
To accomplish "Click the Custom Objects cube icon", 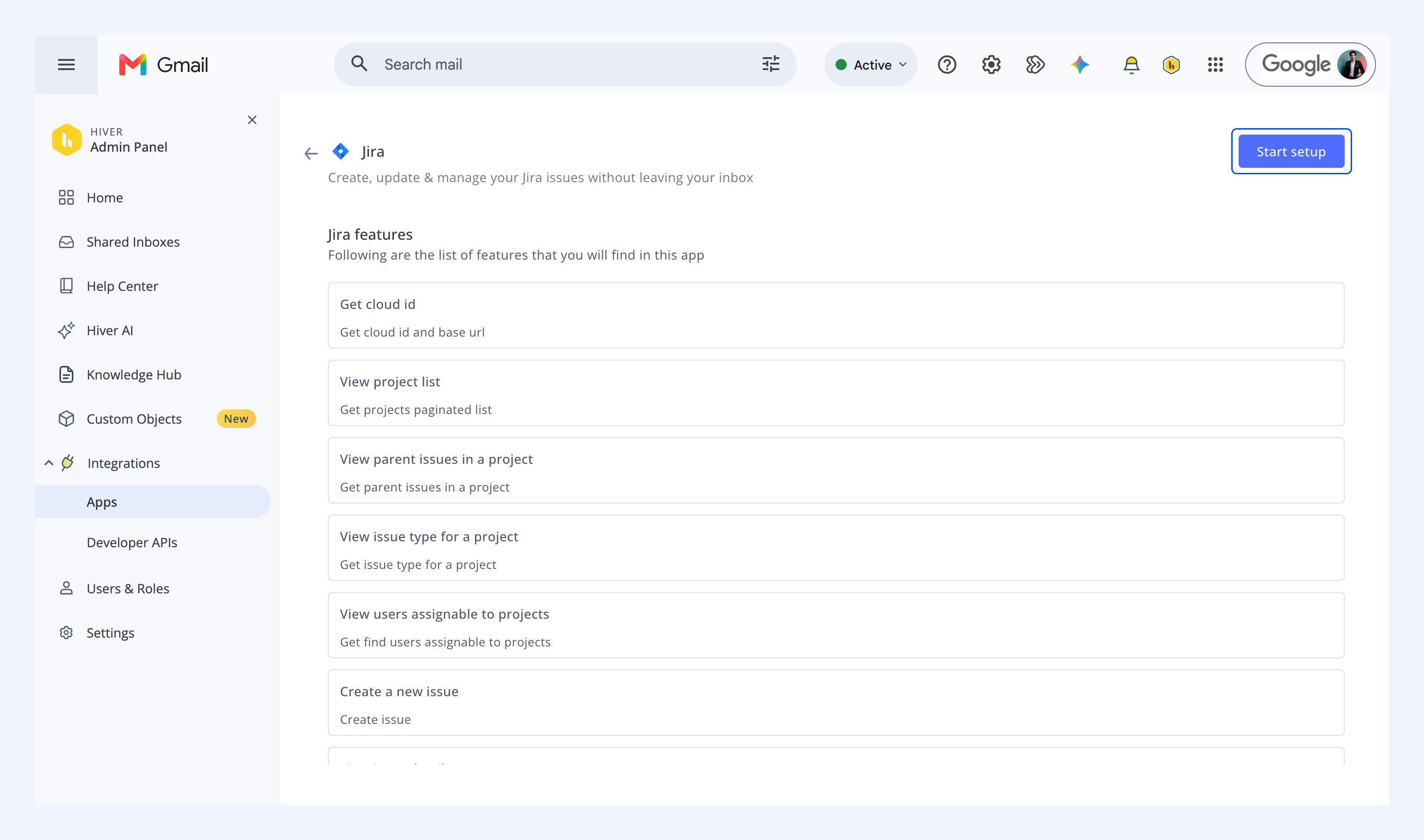I will (66, 419).
